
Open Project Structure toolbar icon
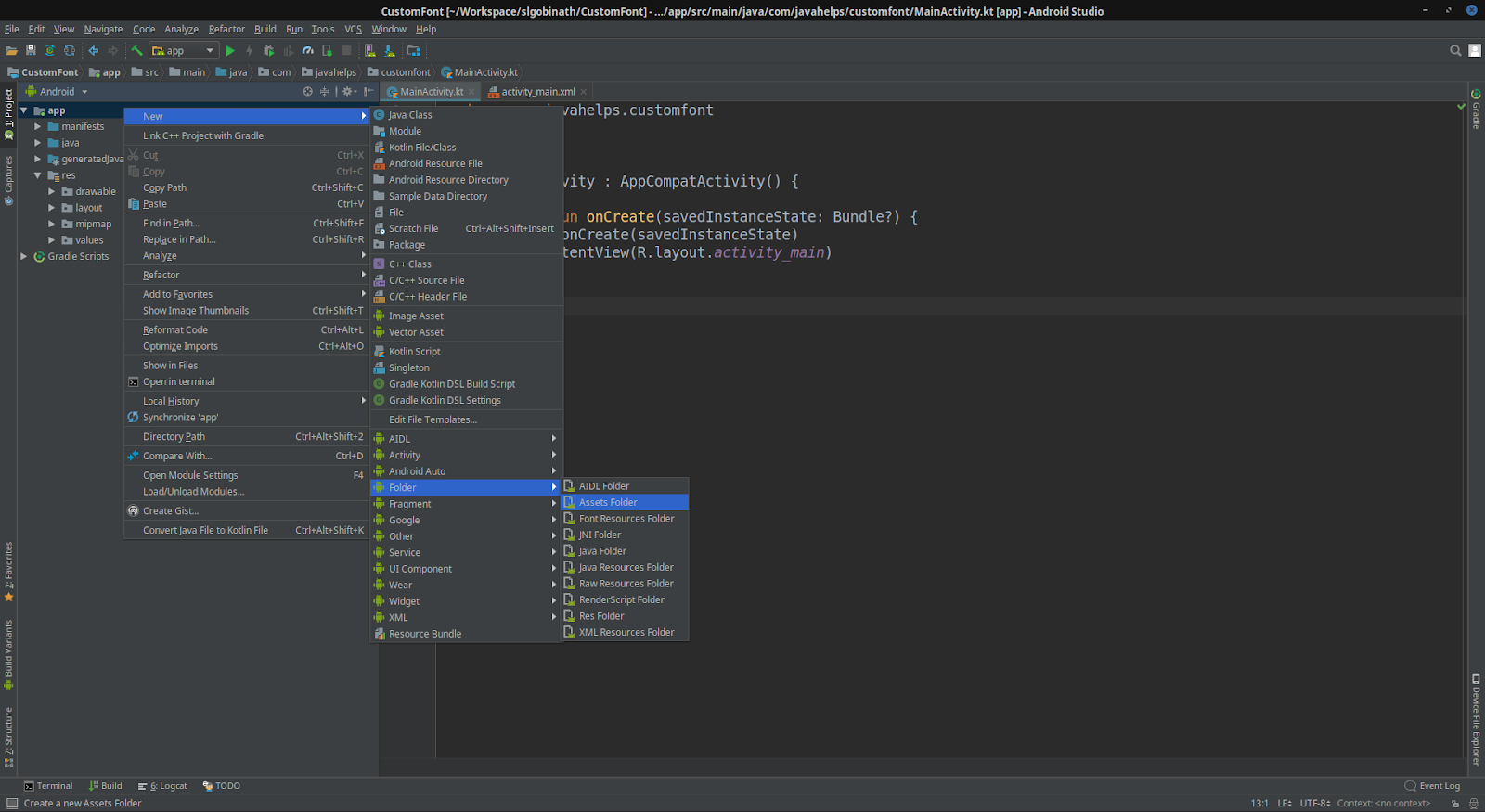pos(414,51)
